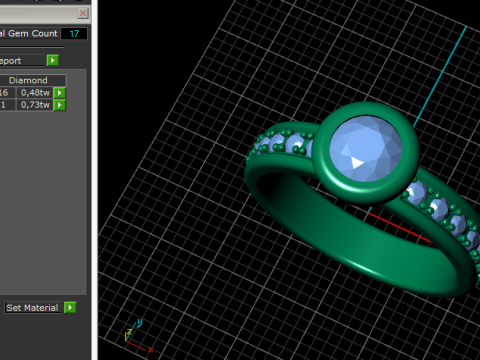Select the large center diamond in viewport
Viewport: 480px width, 360px height.
366,149
